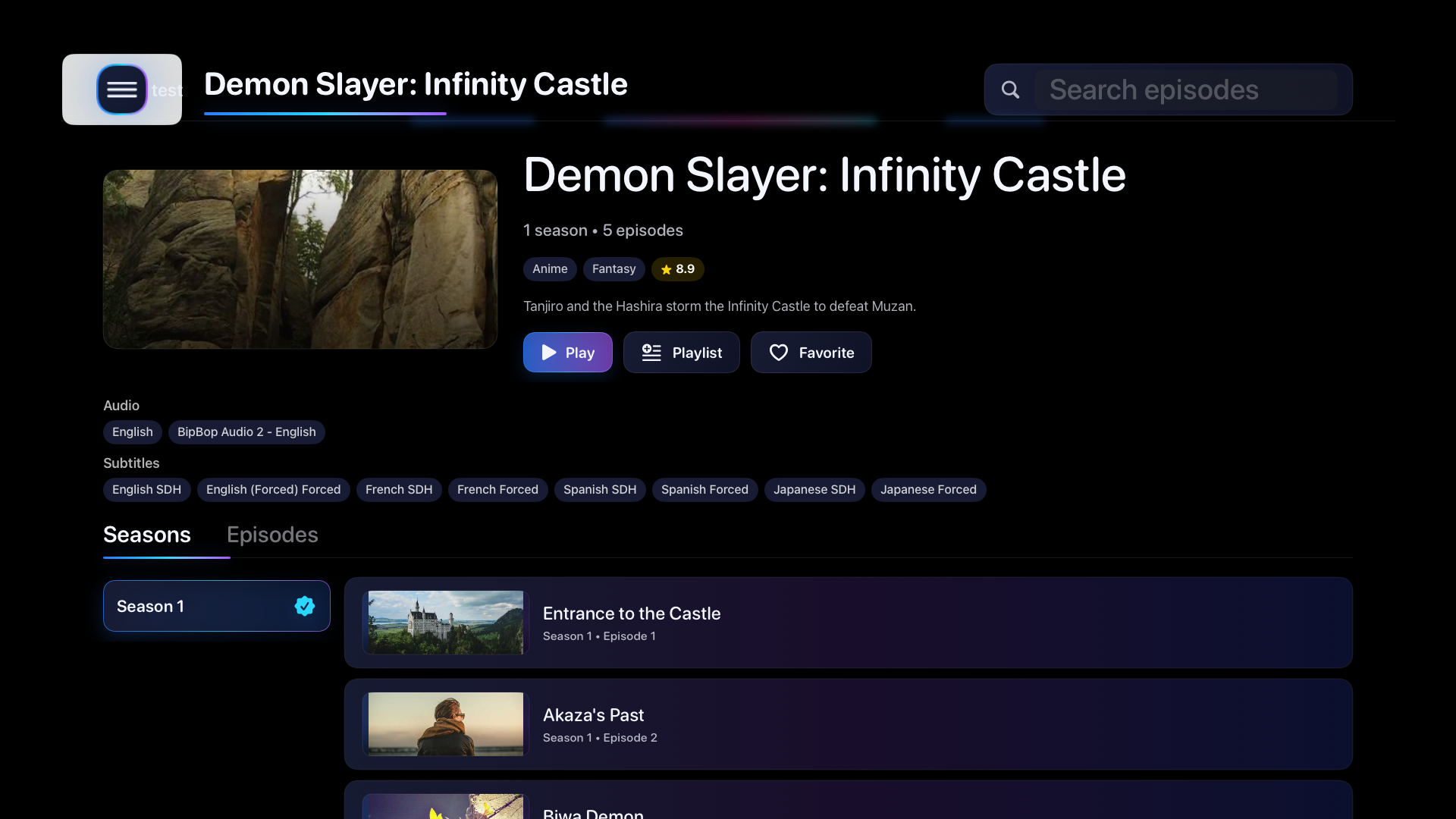Select the Anime genre tag
Screen dimensions: 1456x819
coord(550,269)
